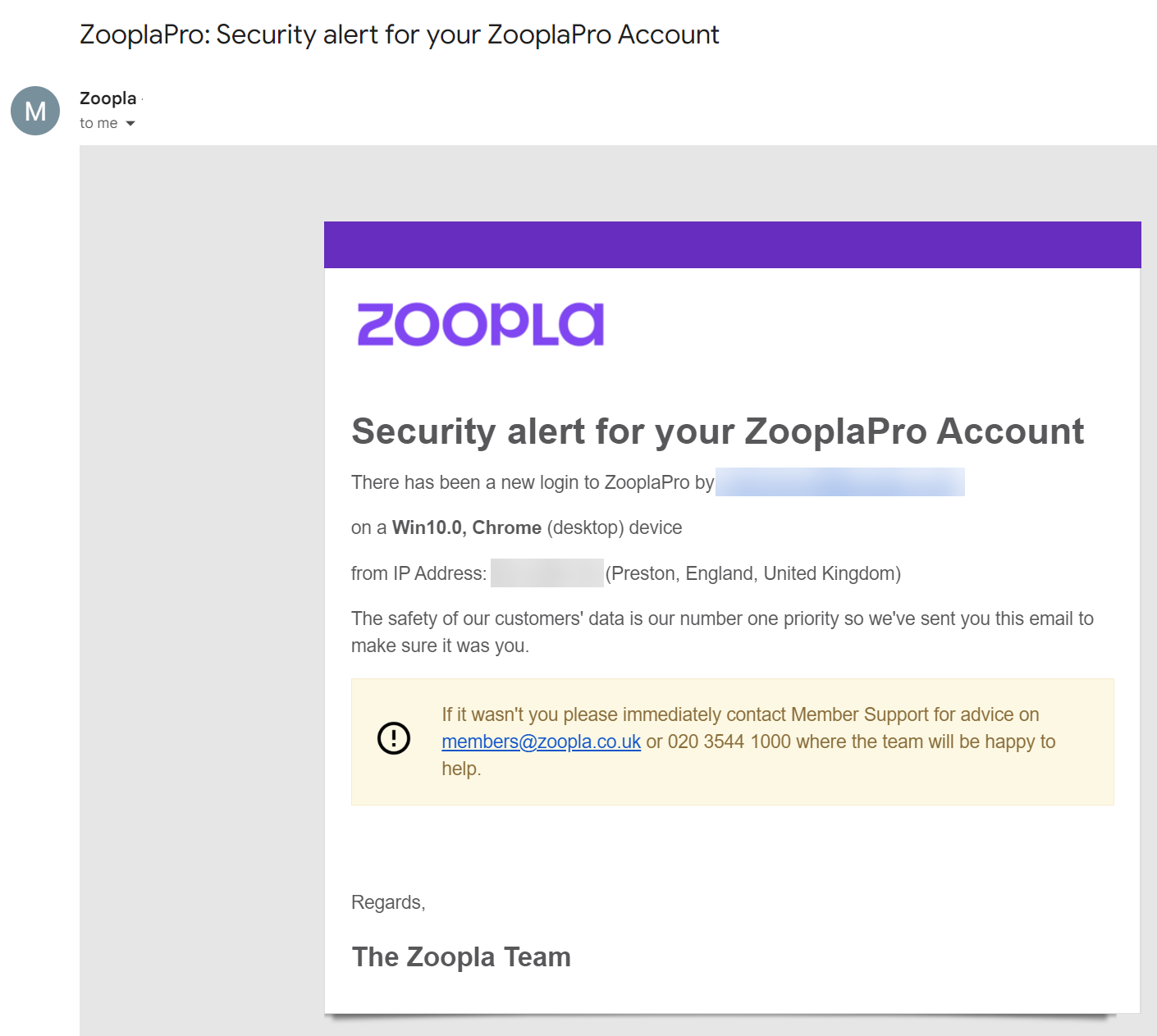Click the "Regards," closing line
Image resolution: width=1157 pixels, height=1036 pixels.
pyautogui.click(x=387, y=902)
